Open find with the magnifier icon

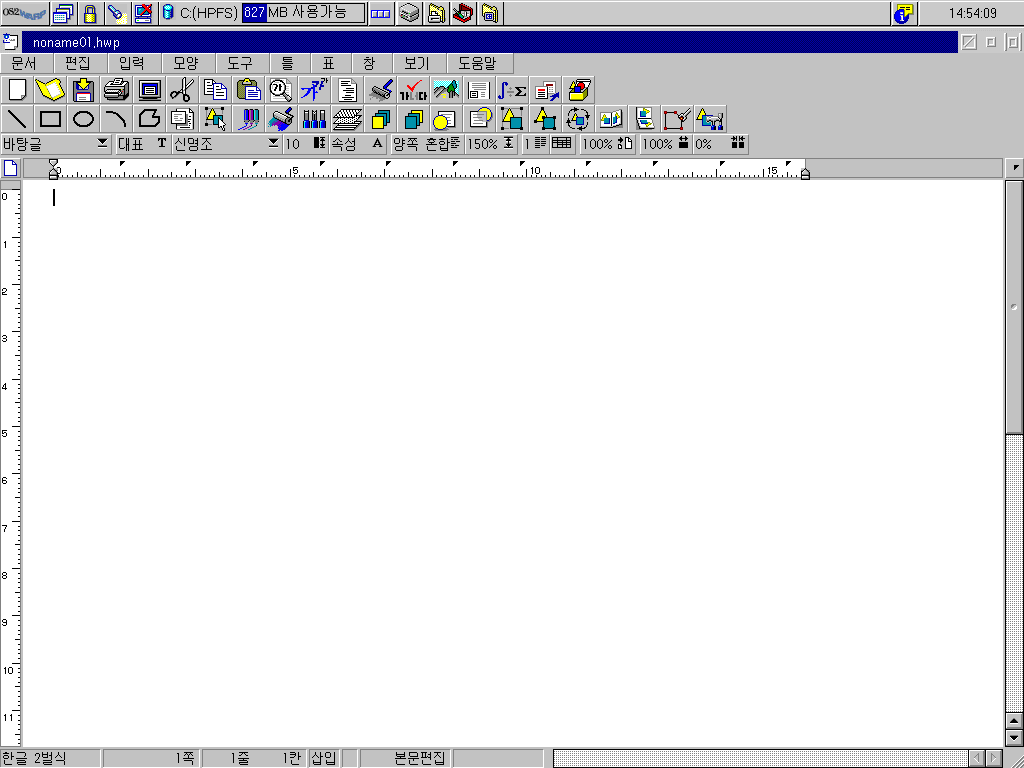(x=281, y=90)
